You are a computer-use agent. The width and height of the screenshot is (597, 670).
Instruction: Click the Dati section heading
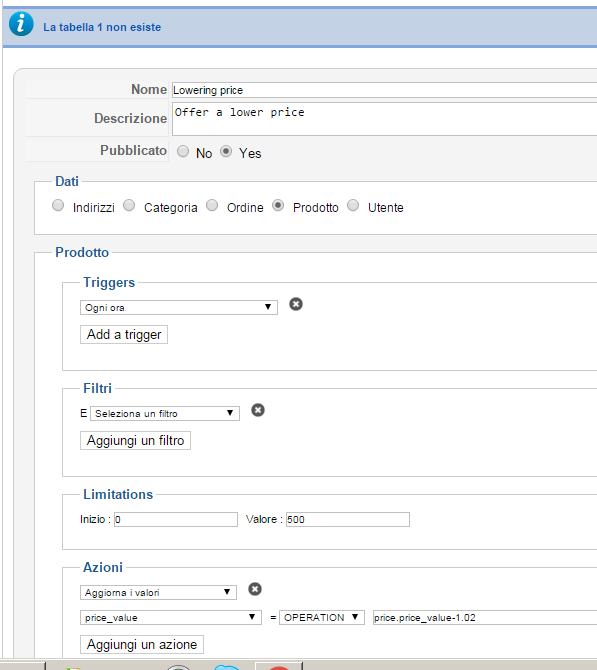(x=67, y=181)
